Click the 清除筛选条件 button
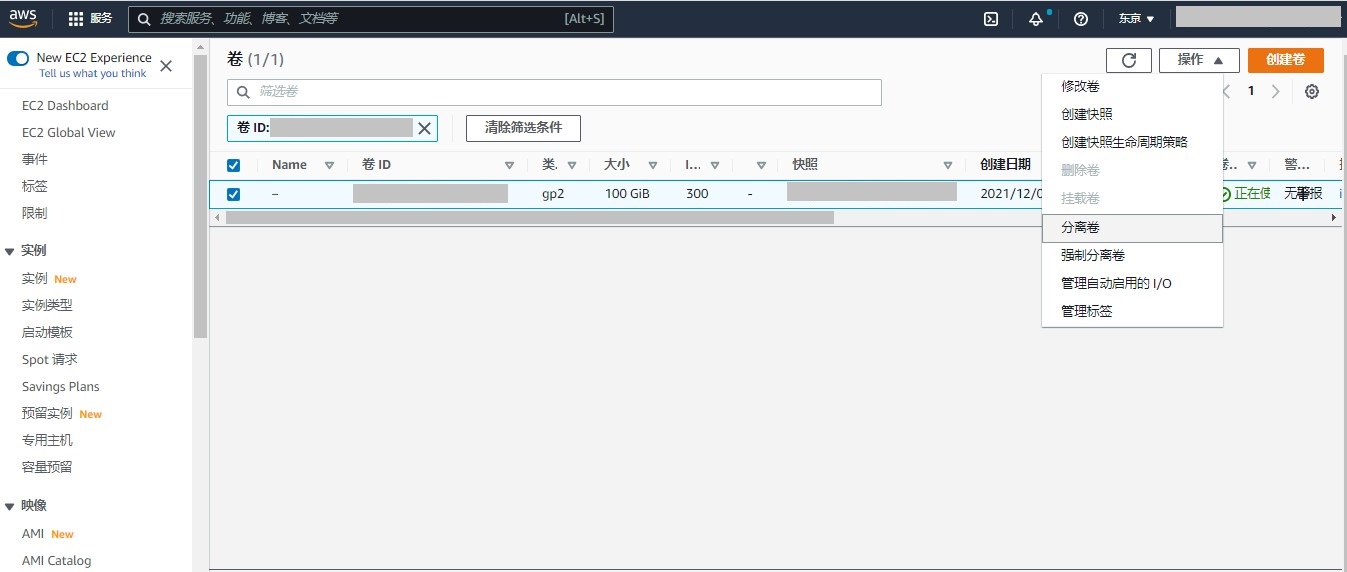The height and width of the screenshot is (572, 1347). [x=523, y=128]
